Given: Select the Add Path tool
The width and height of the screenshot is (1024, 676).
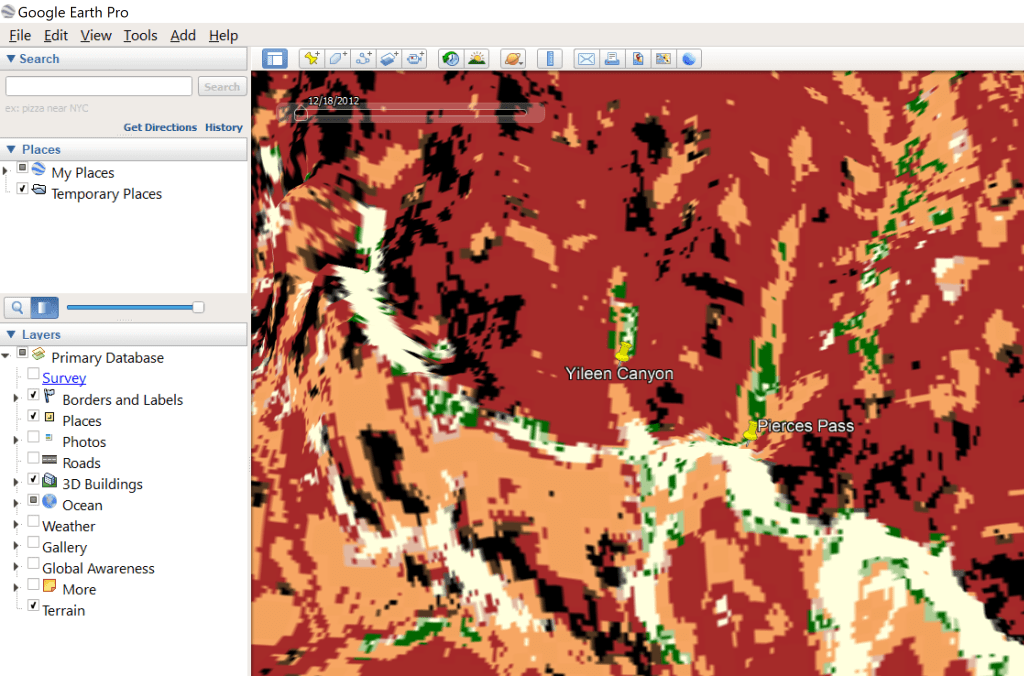Looking at the screenshot, I should pyautogui.click(x=364, y=59).
